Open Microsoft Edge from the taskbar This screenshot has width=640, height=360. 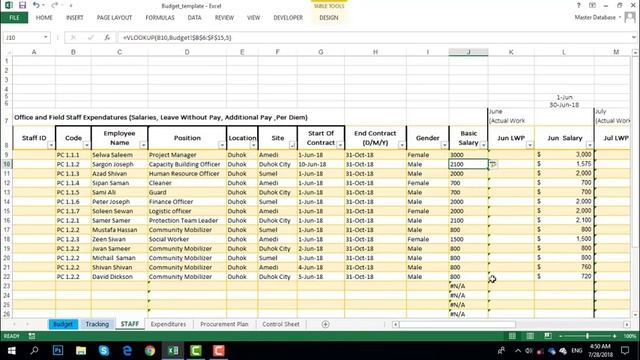(x=127, y=351)
